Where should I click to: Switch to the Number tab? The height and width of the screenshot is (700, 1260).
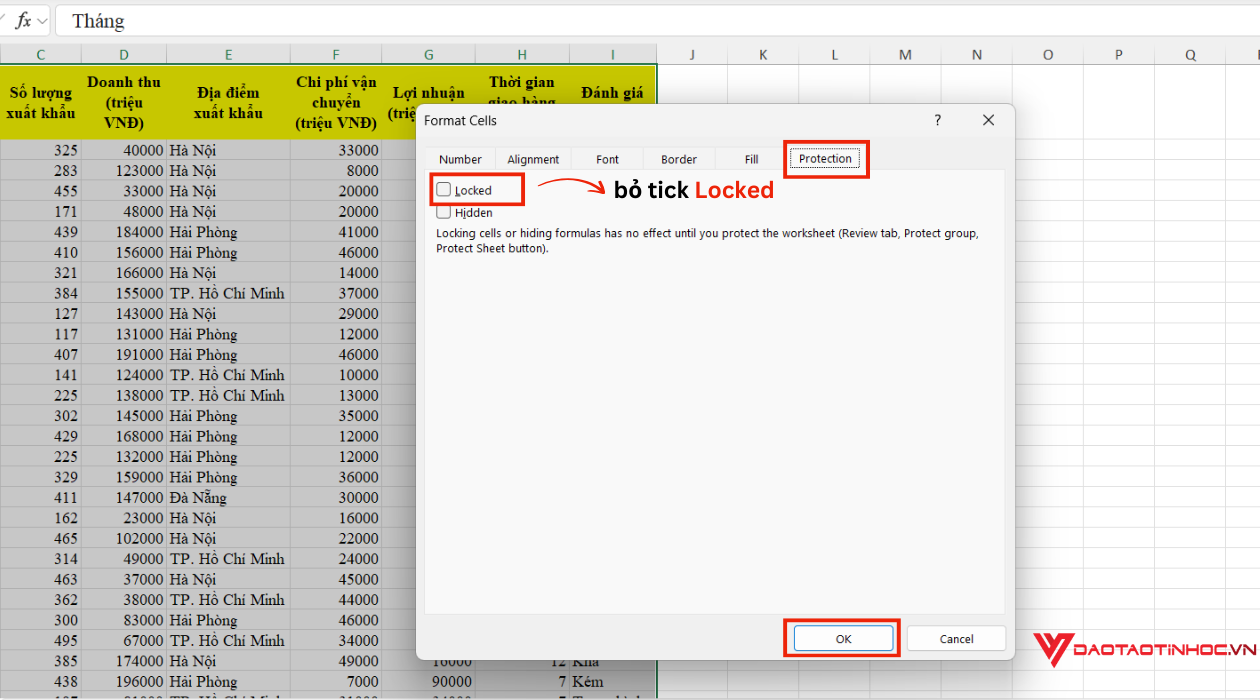click(x=460, y=159)
